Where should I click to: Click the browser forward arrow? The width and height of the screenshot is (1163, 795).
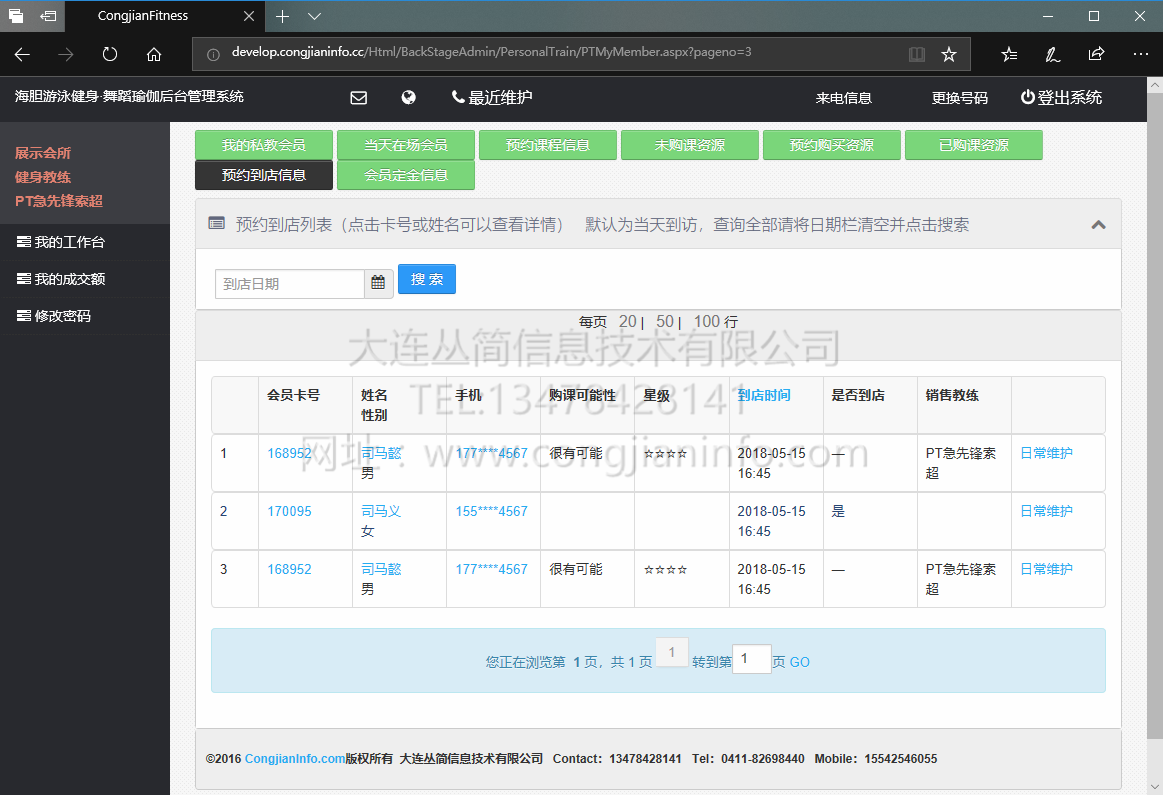click(66, 54)
